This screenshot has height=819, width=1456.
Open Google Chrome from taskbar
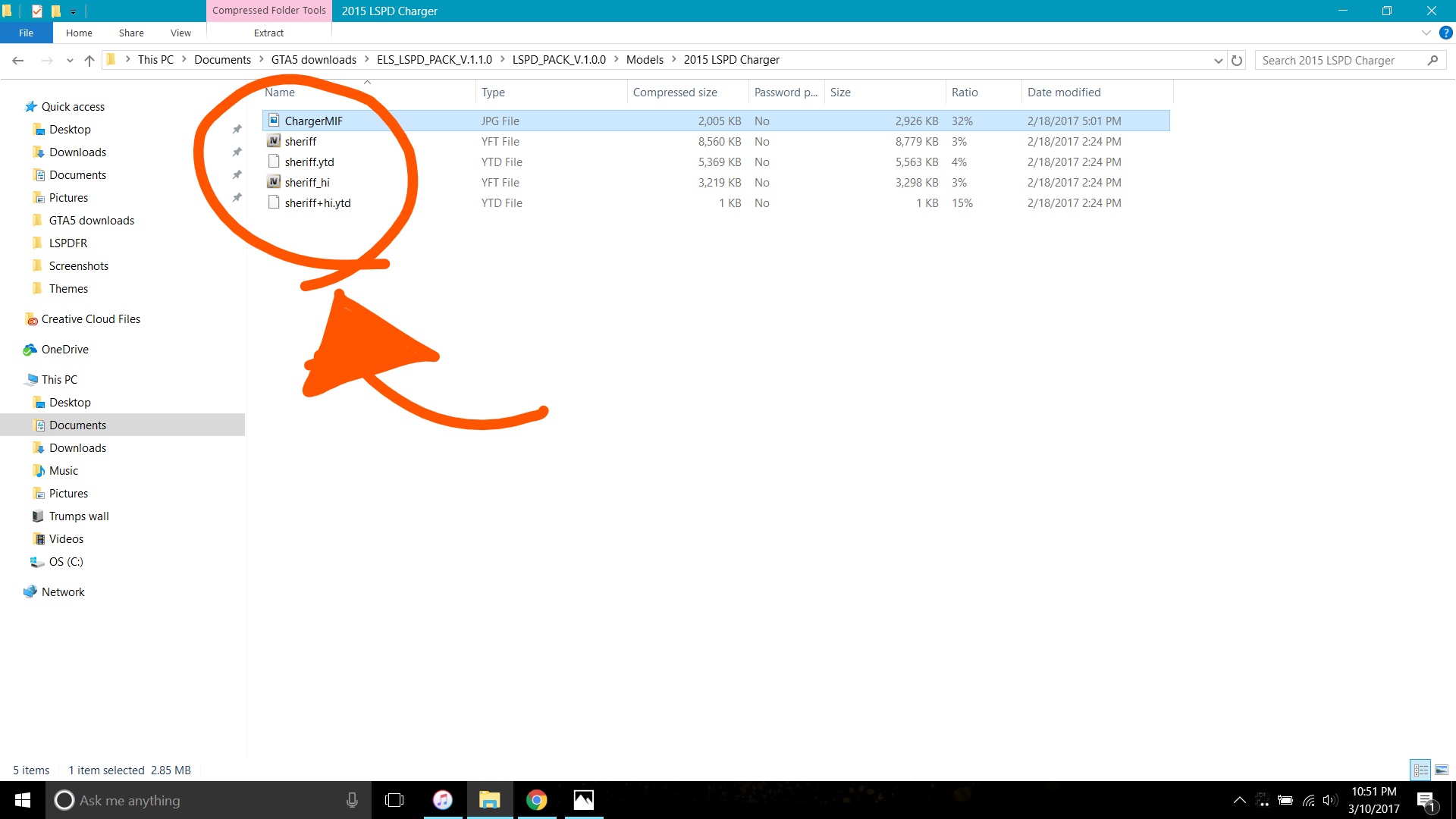(536, 800)
